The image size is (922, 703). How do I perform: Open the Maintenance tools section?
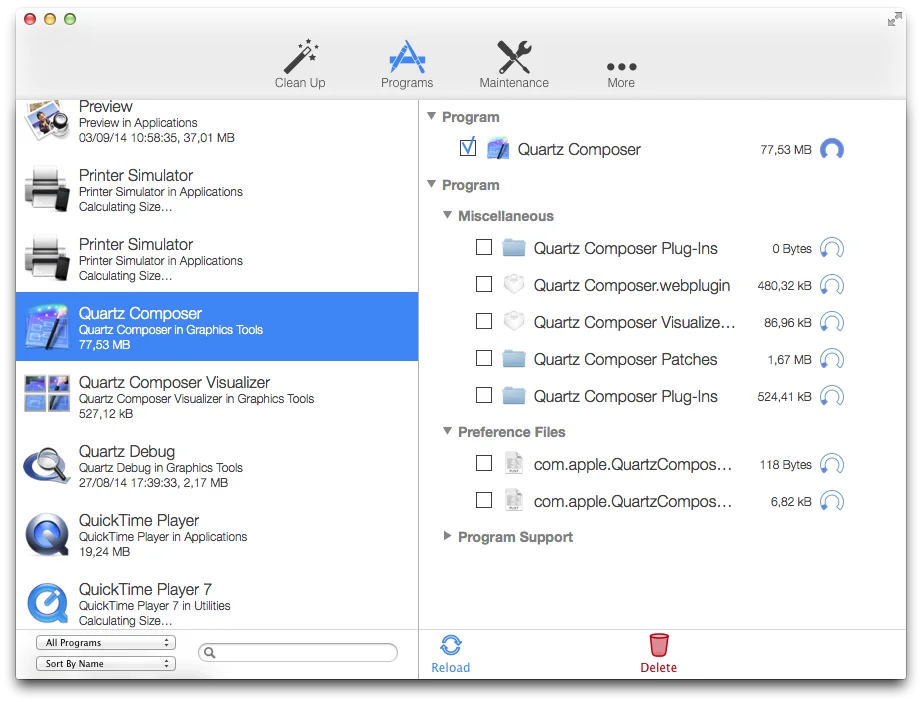coord(514,63)
